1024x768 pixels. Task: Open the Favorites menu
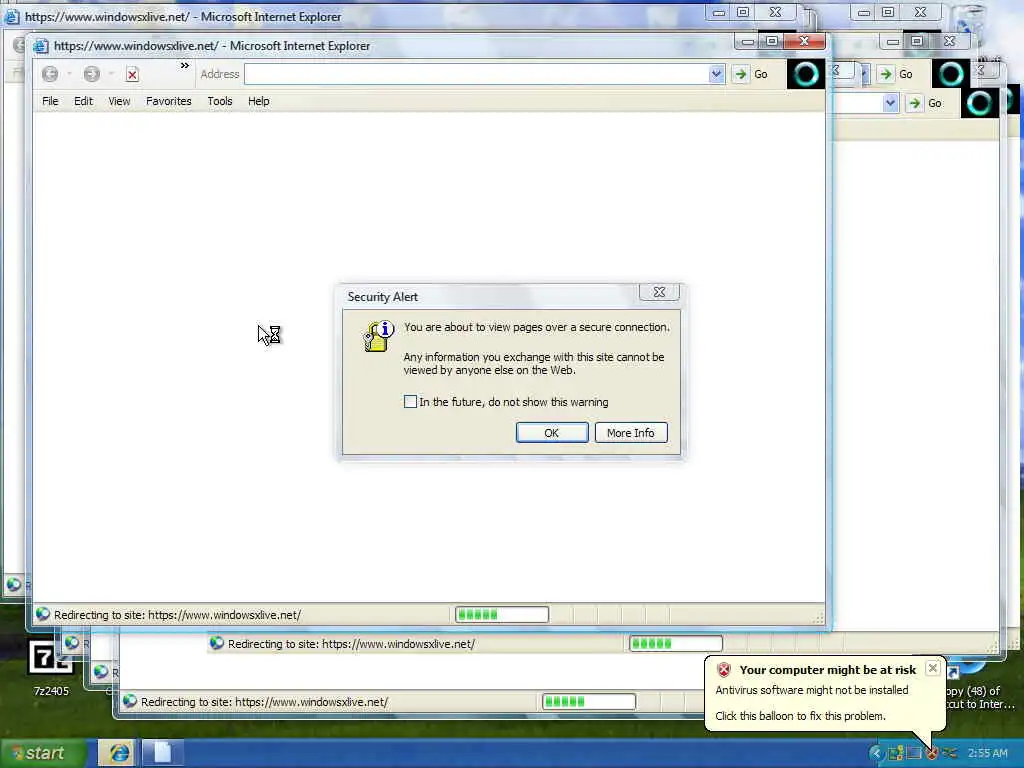click(x=168, y=101)
